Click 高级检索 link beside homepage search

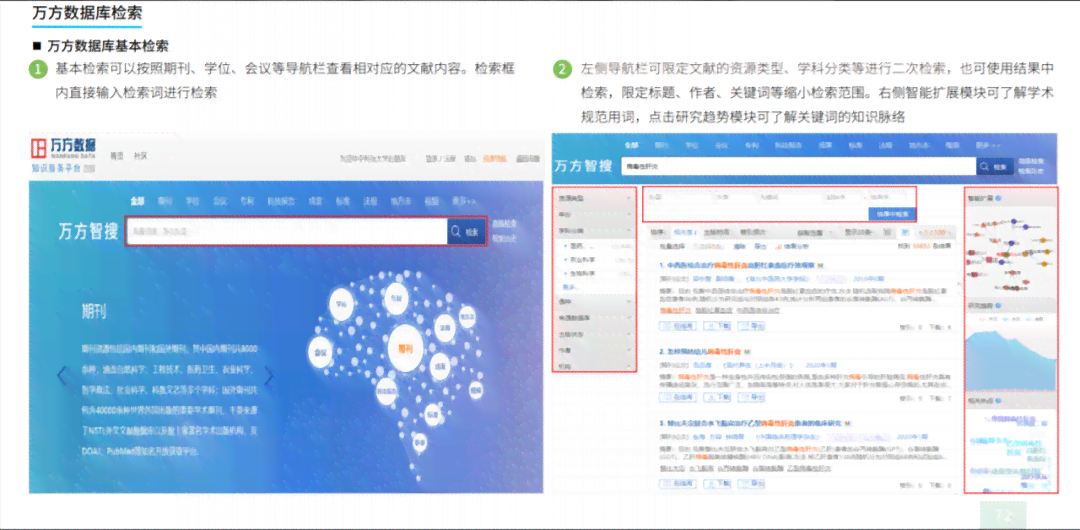pos(504,224)
